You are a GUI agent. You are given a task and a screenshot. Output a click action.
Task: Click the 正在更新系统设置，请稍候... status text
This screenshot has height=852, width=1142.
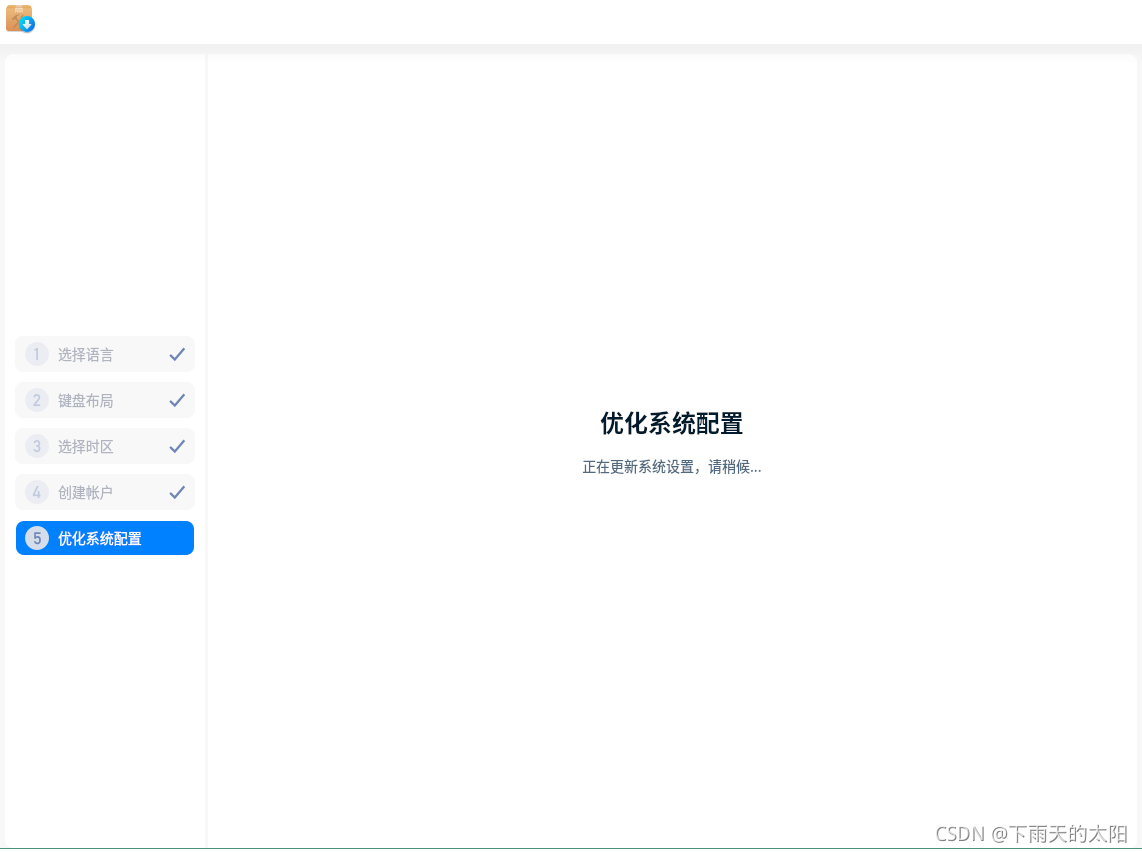pos(672,468)
